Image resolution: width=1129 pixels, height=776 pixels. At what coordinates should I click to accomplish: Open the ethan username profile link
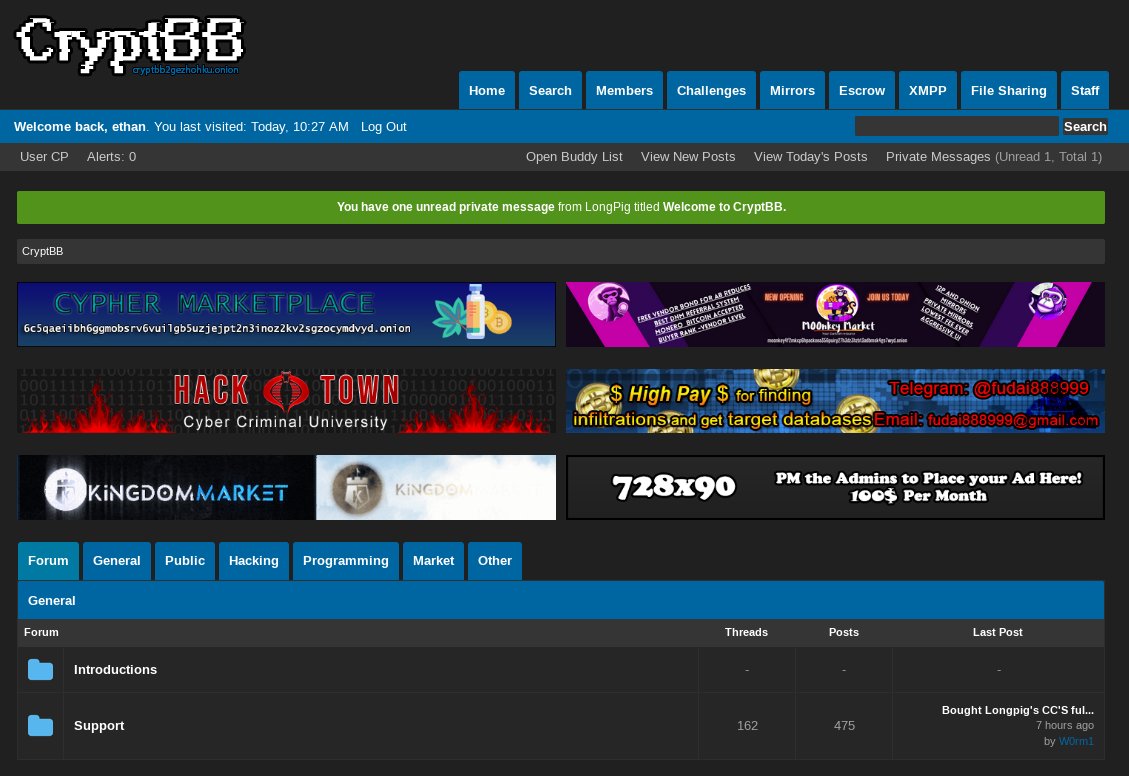pyautogui.click(x=129, y=127)
